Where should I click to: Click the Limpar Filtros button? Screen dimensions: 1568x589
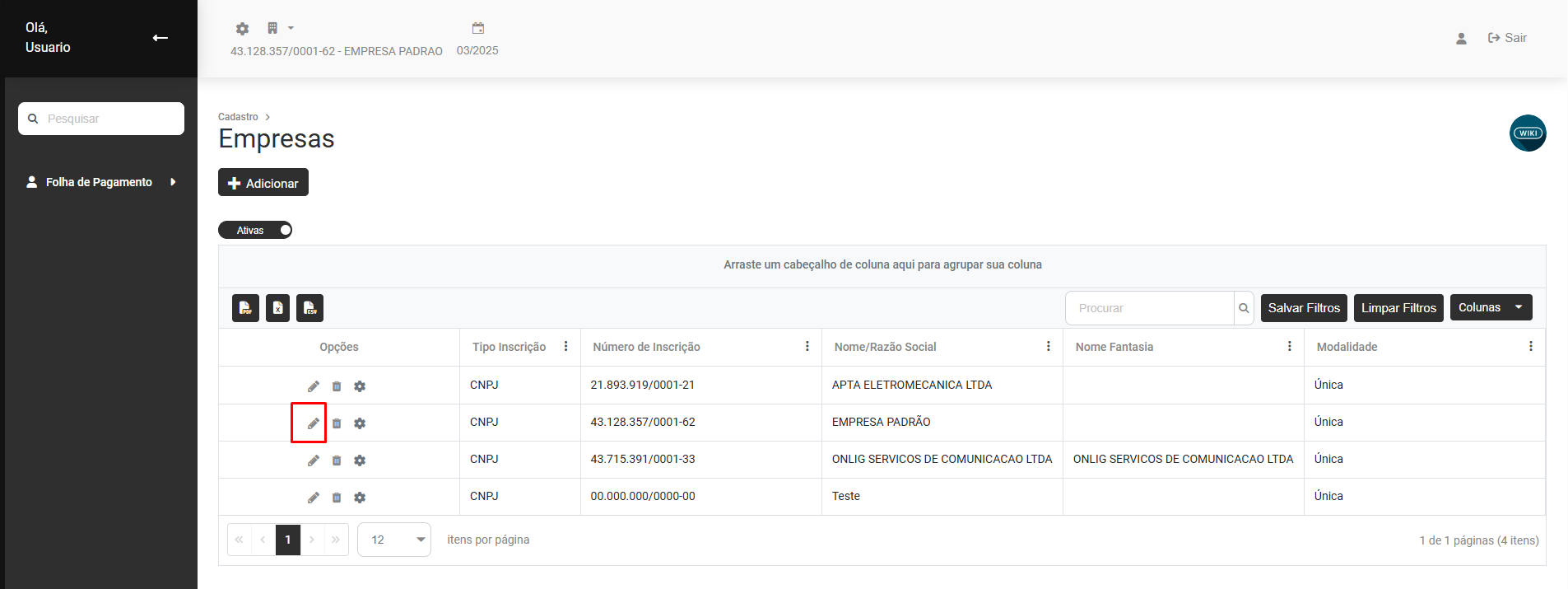pyautogui.click(x=1398, y=308)
